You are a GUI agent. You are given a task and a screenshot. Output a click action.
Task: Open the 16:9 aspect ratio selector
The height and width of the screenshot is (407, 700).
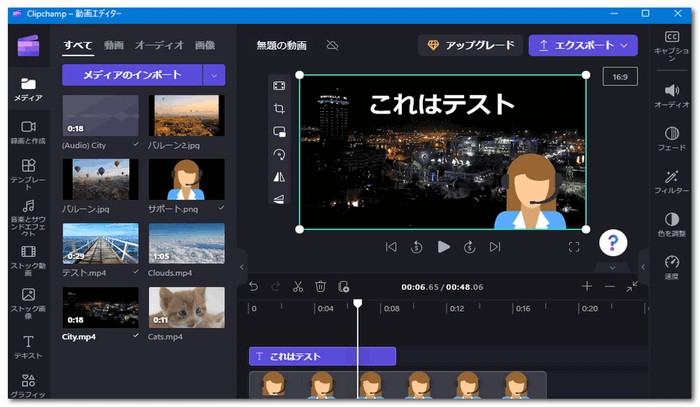click(x=619, y=75)
